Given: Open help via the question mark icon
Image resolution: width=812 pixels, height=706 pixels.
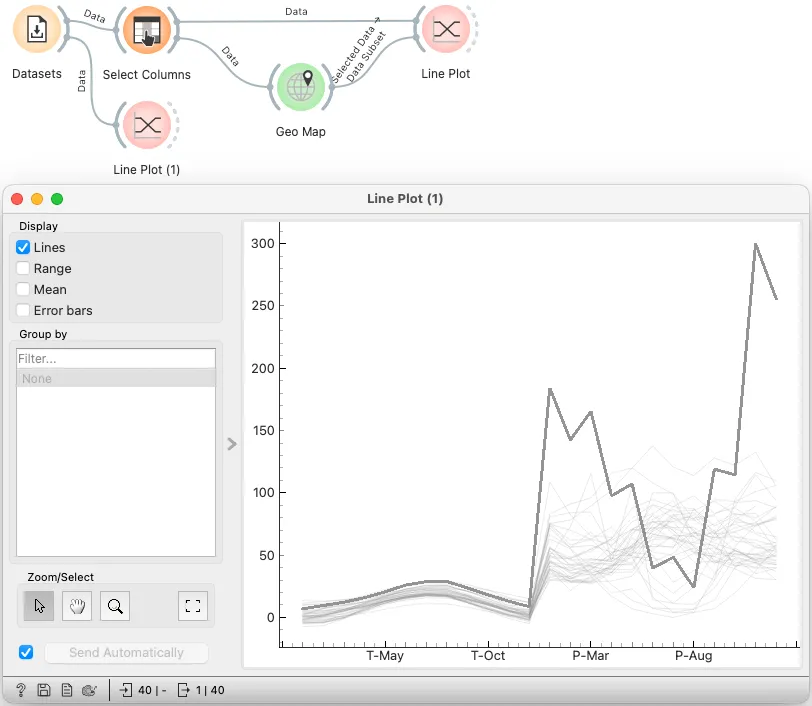Looking at the screenshot, I should tap(21, 690).
